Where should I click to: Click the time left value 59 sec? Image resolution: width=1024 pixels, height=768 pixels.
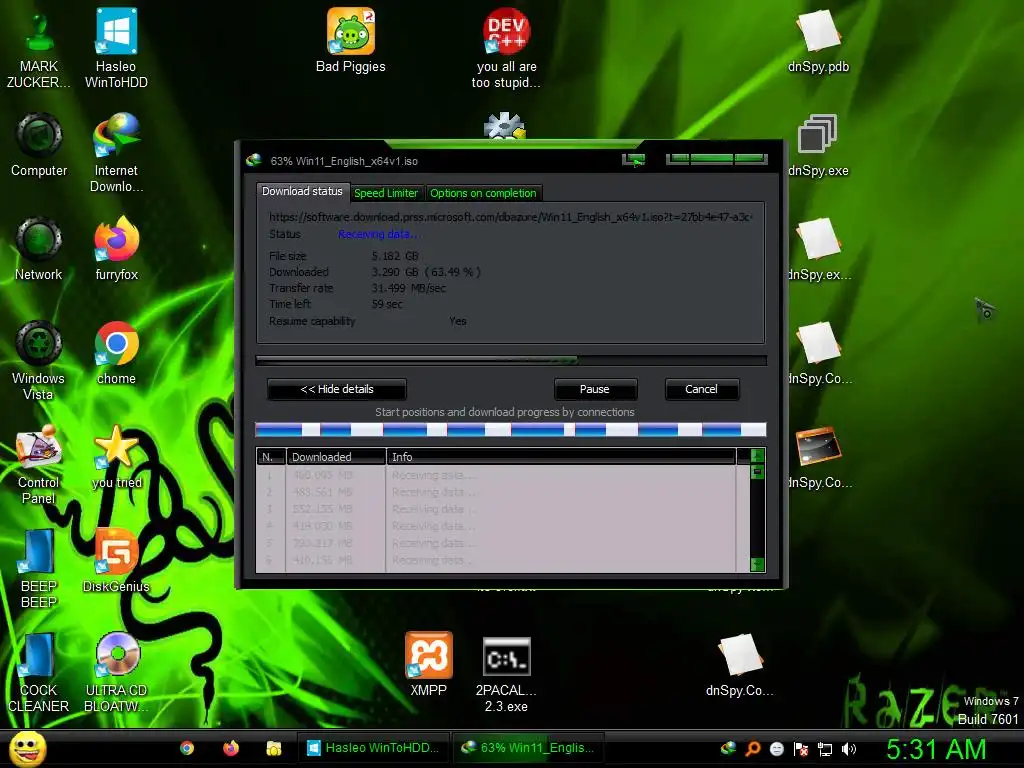point(387,304)
